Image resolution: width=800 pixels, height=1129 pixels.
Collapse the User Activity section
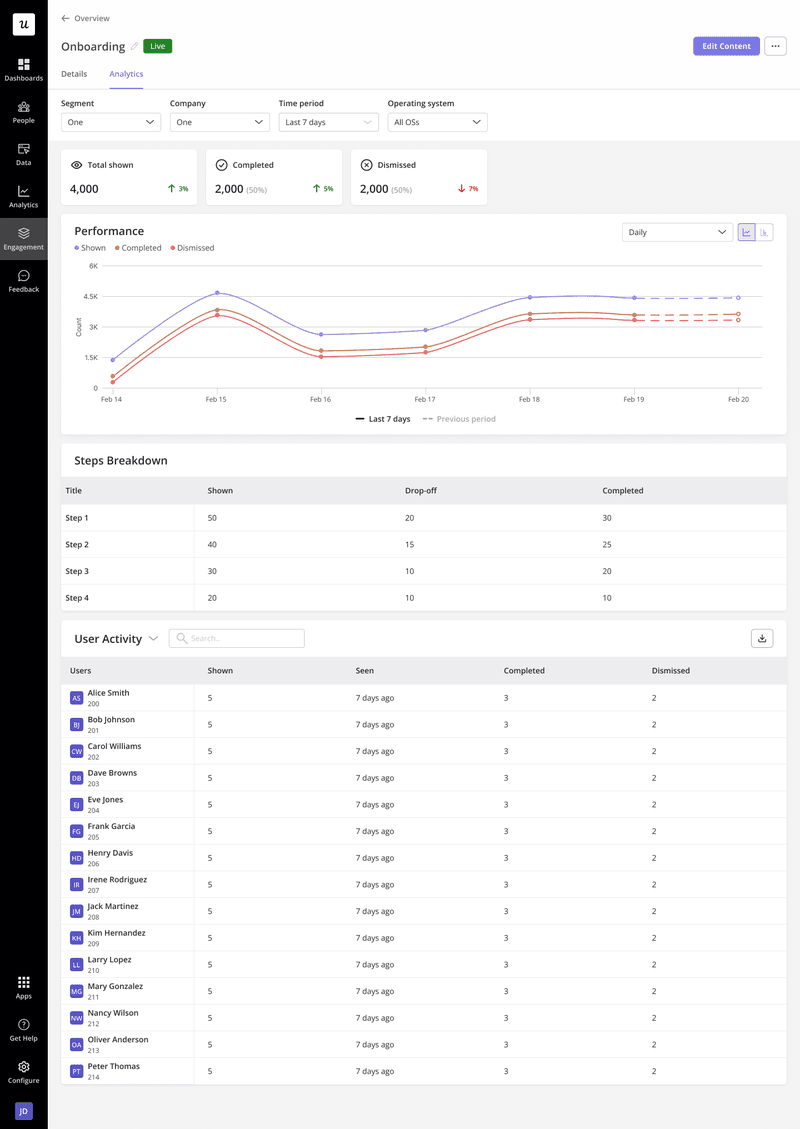click(x=151, y=637)
